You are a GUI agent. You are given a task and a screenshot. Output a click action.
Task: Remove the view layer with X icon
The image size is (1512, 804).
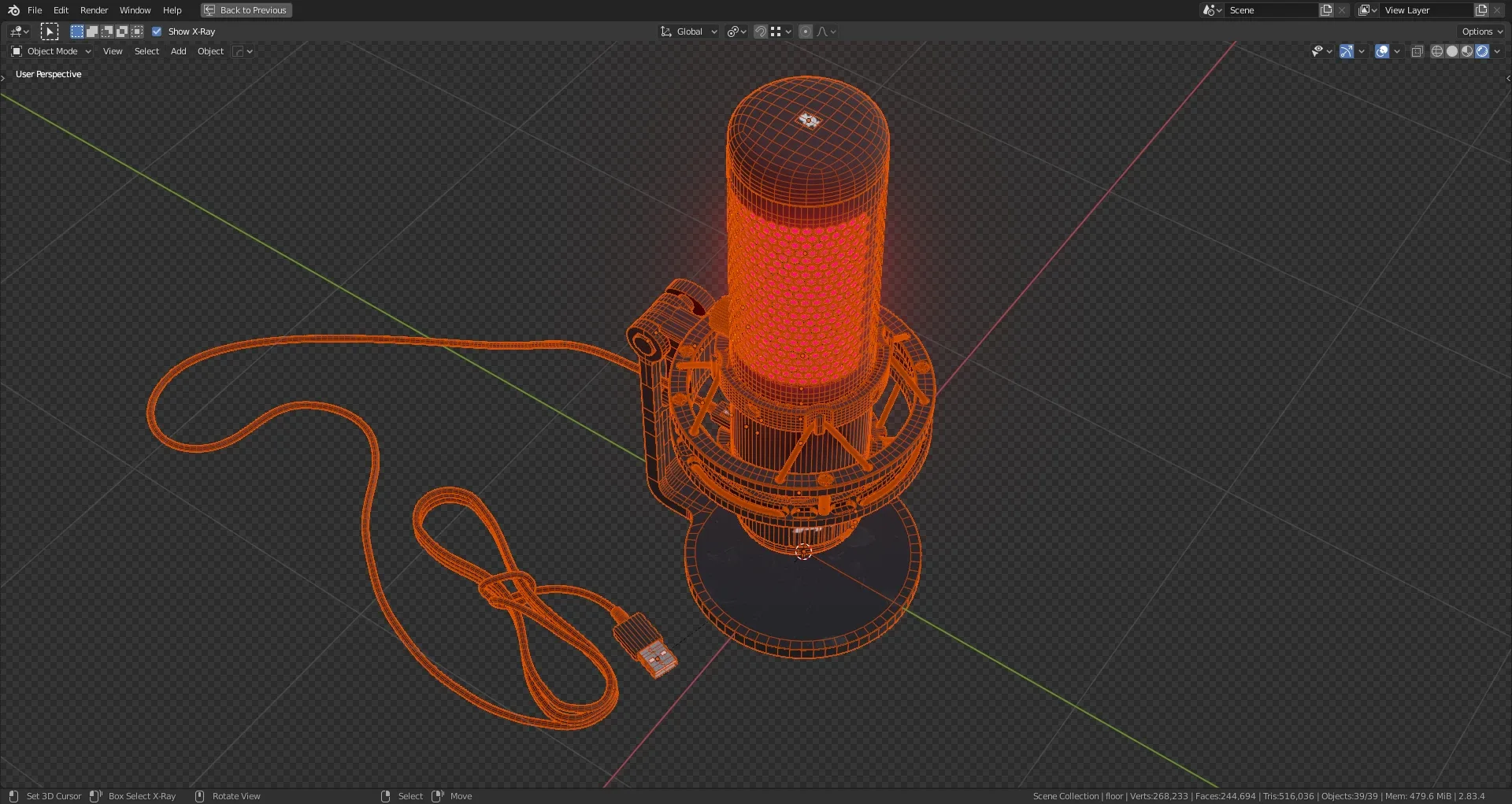1497,10
